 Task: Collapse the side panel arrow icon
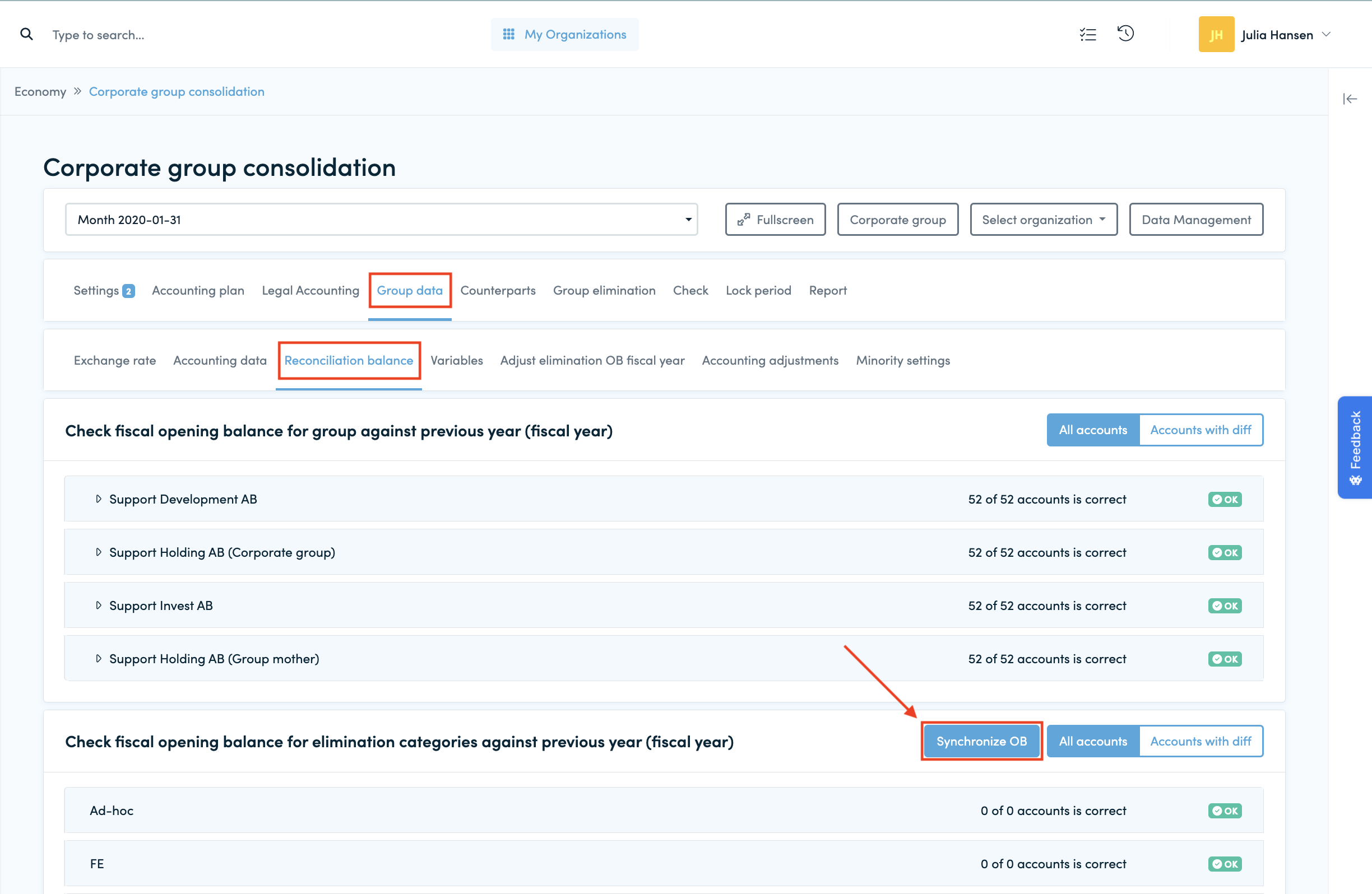[x=1350, y=99]
